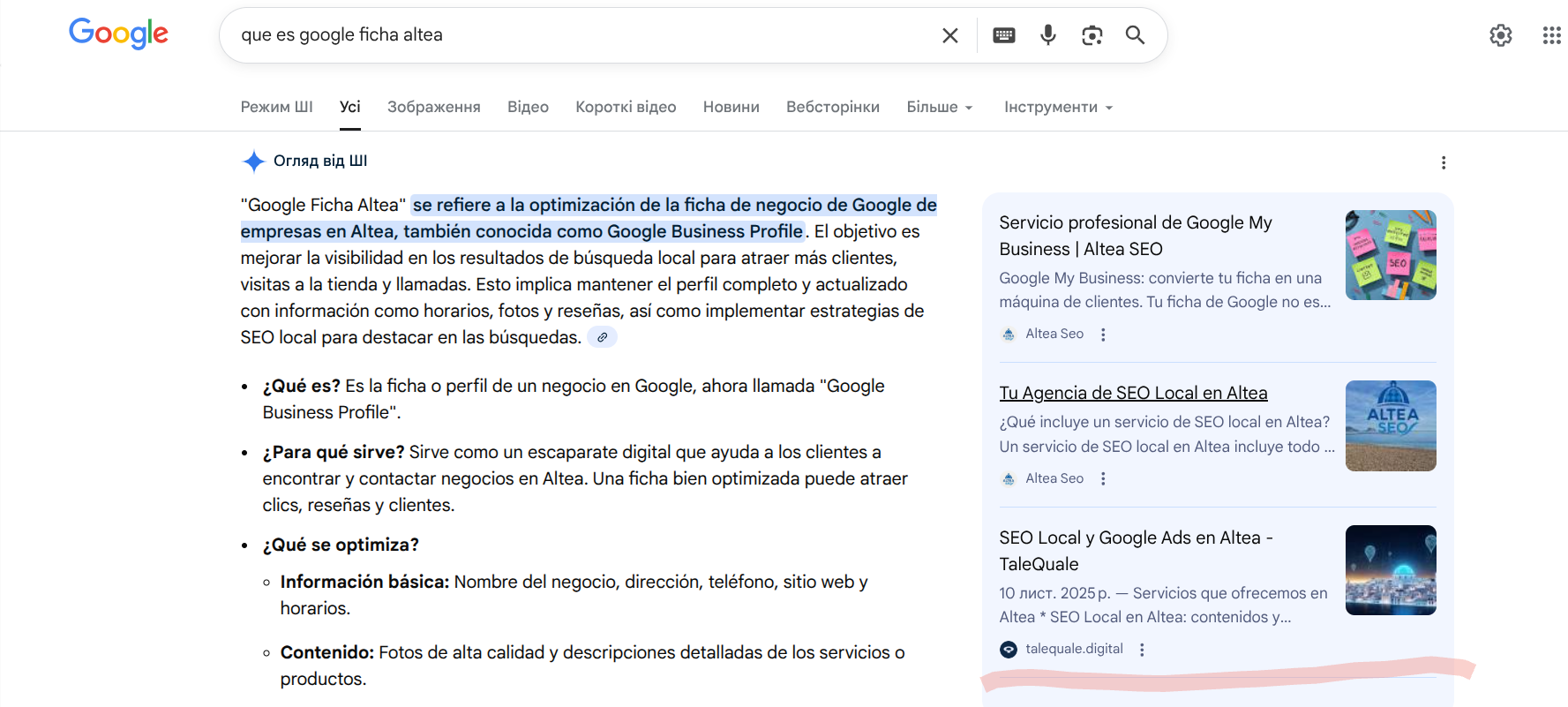The image size is (1568, 707).
Task: Click snippet date '10 лист. 2025 р.'
Action: pyautogui.click(x=1054, y=593)
